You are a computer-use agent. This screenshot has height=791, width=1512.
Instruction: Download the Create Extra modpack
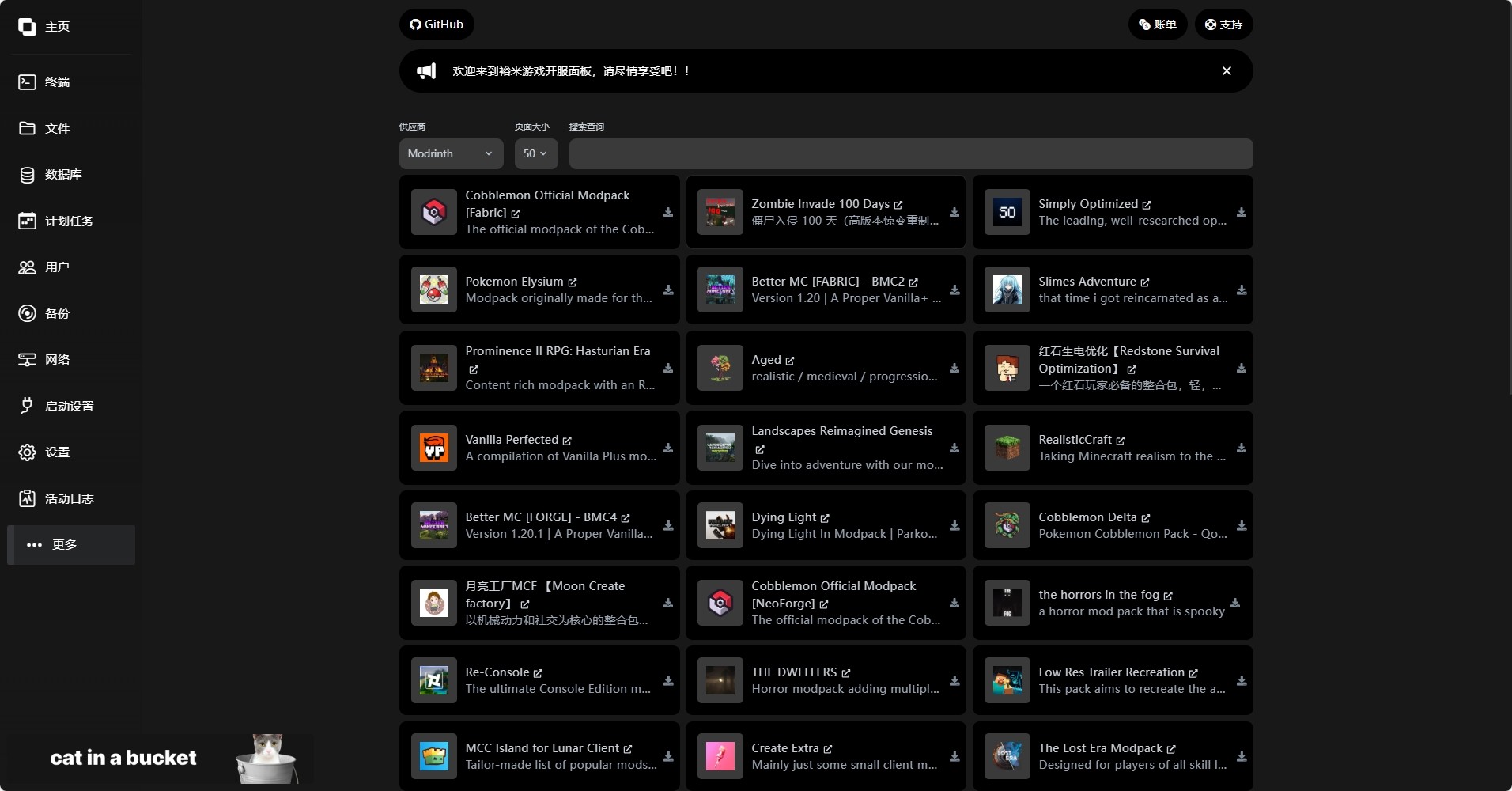coord(954,756)
